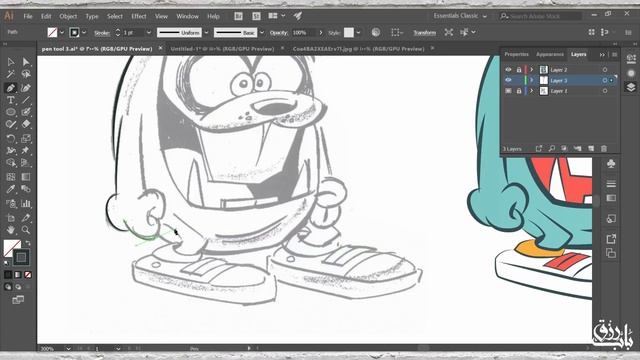Select the Hand tool
Viewport: 640px width, 360px height.
[x=11, y=230]
